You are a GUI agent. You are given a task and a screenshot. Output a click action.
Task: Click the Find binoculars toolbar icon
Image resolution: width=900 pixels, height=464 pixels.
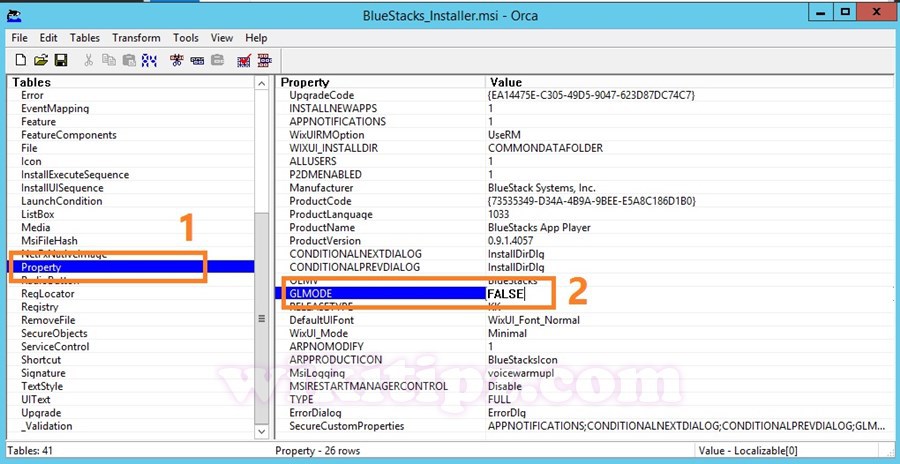pos(149,60)
